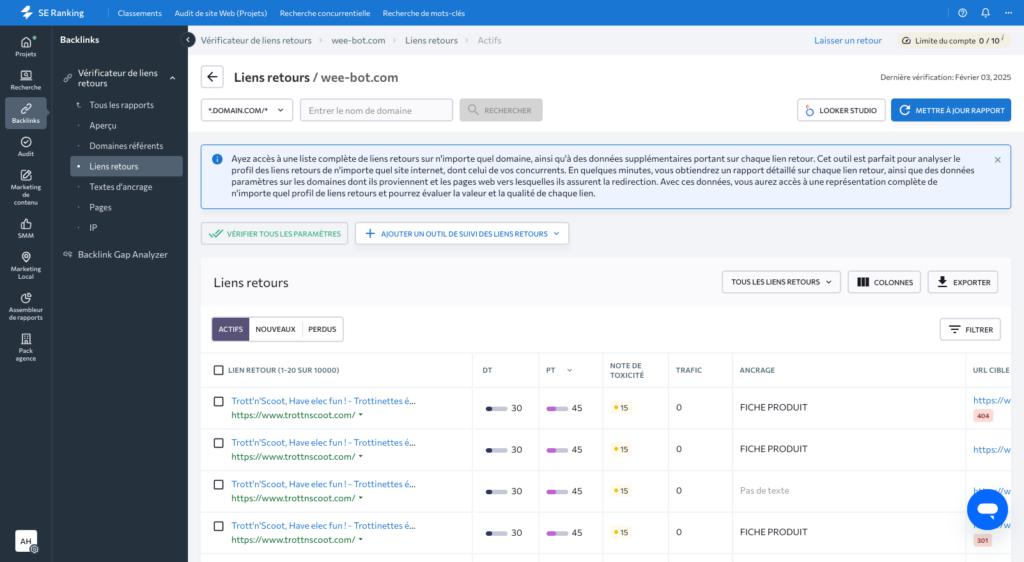
Task: Expand first row trottnscoot URL arrow
Action: point(360,415)
